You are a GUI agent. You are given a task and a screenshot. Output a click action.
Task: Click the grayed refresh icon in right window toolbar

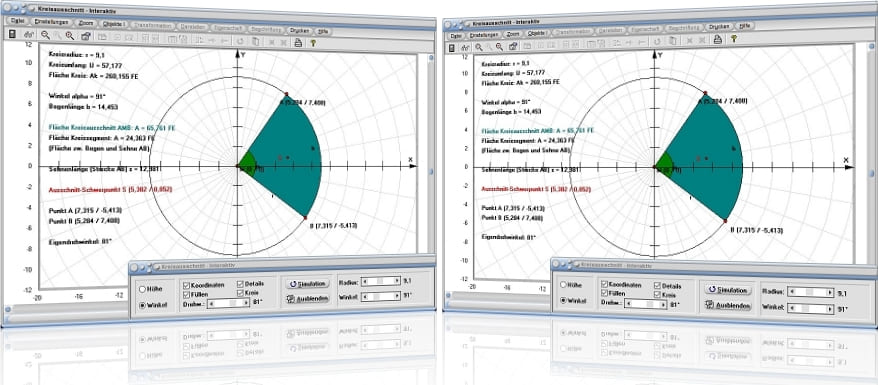[657, 41]
